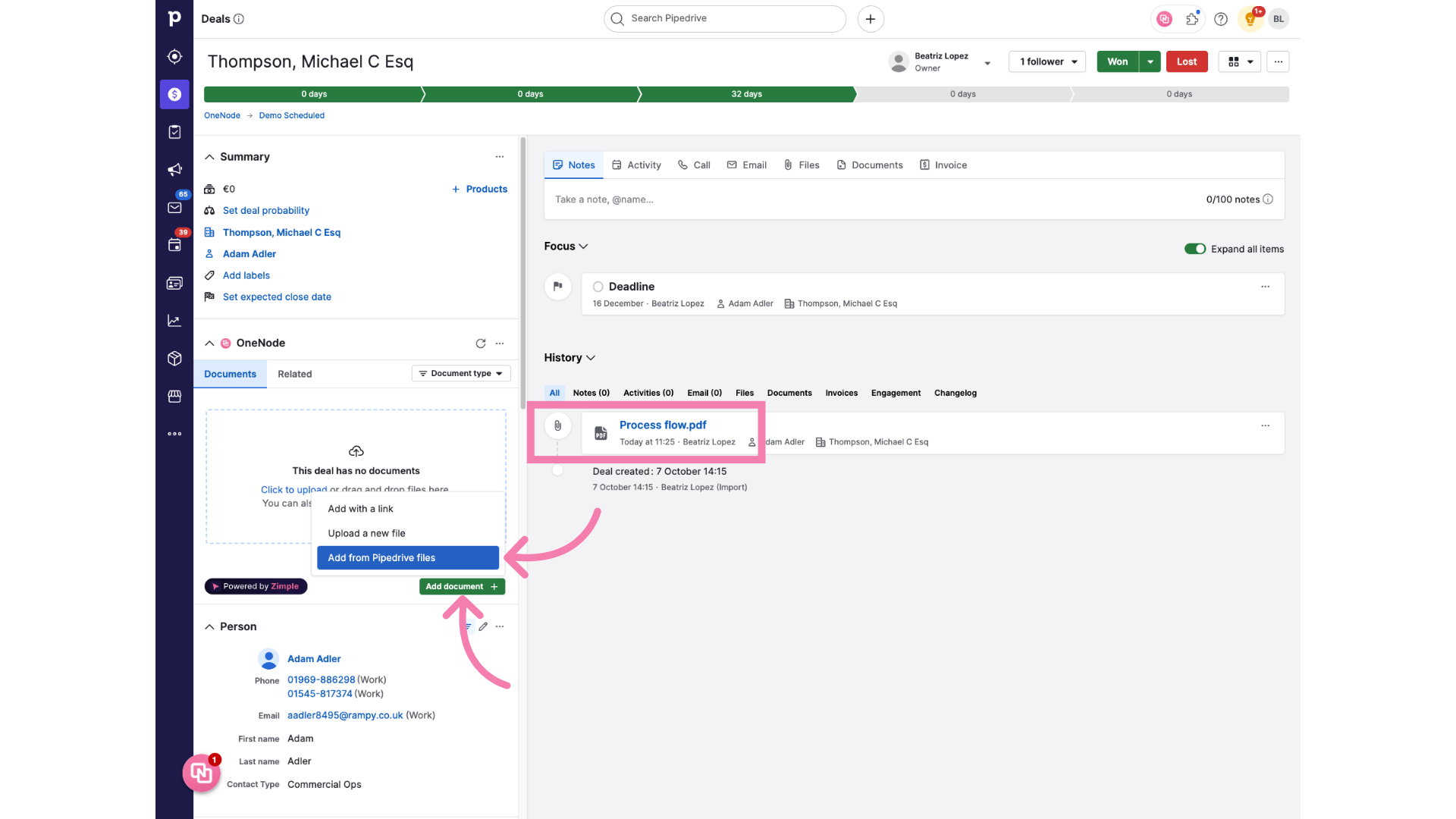Click the Process flow.pdf file link

(x=663, y=424)
